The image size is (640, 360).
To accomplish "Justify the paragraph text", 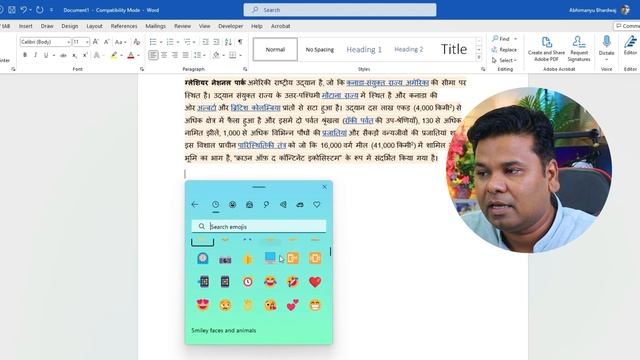I will tap(186, 55).
